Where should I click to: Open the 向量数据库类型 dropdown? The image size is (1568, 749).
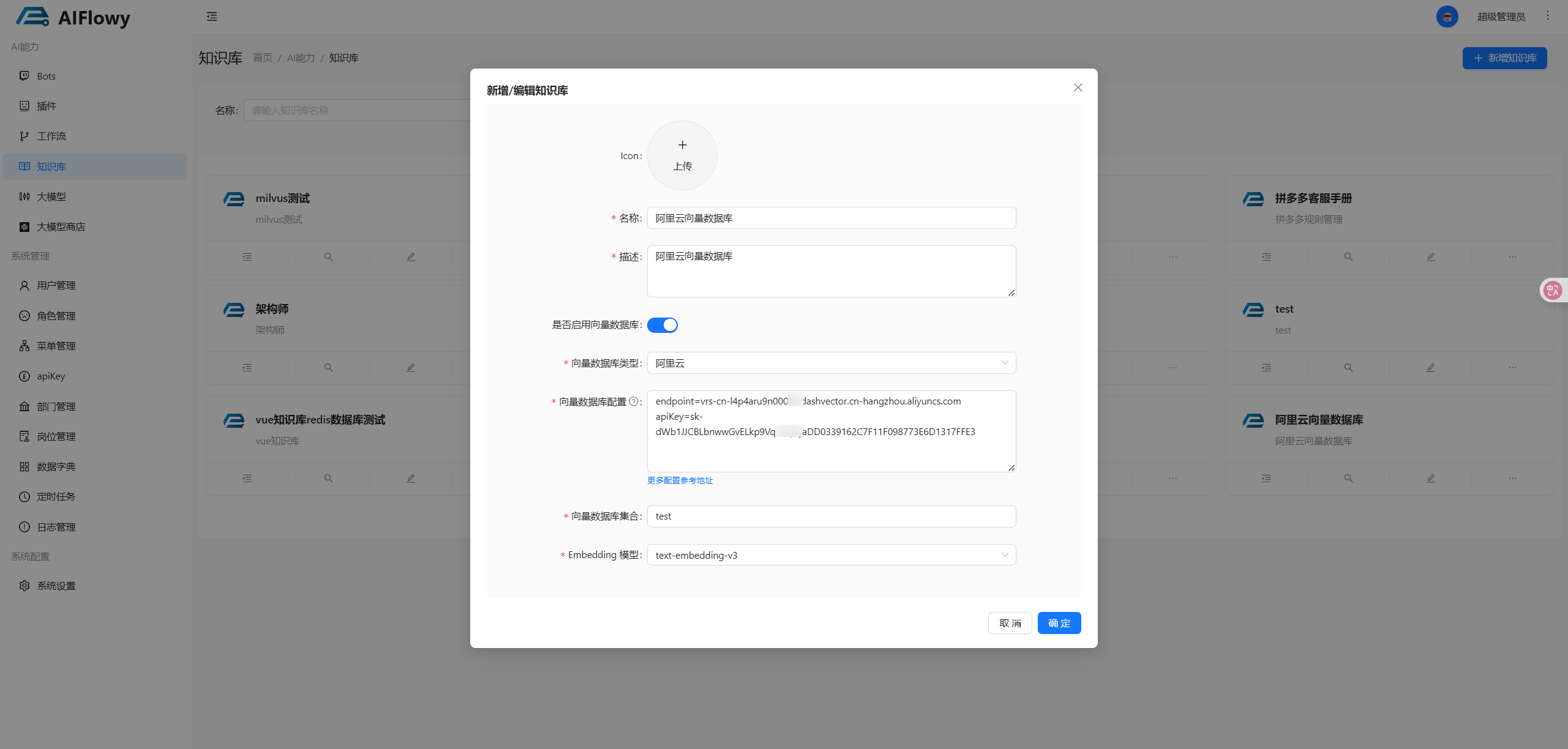tap(831, 363)
